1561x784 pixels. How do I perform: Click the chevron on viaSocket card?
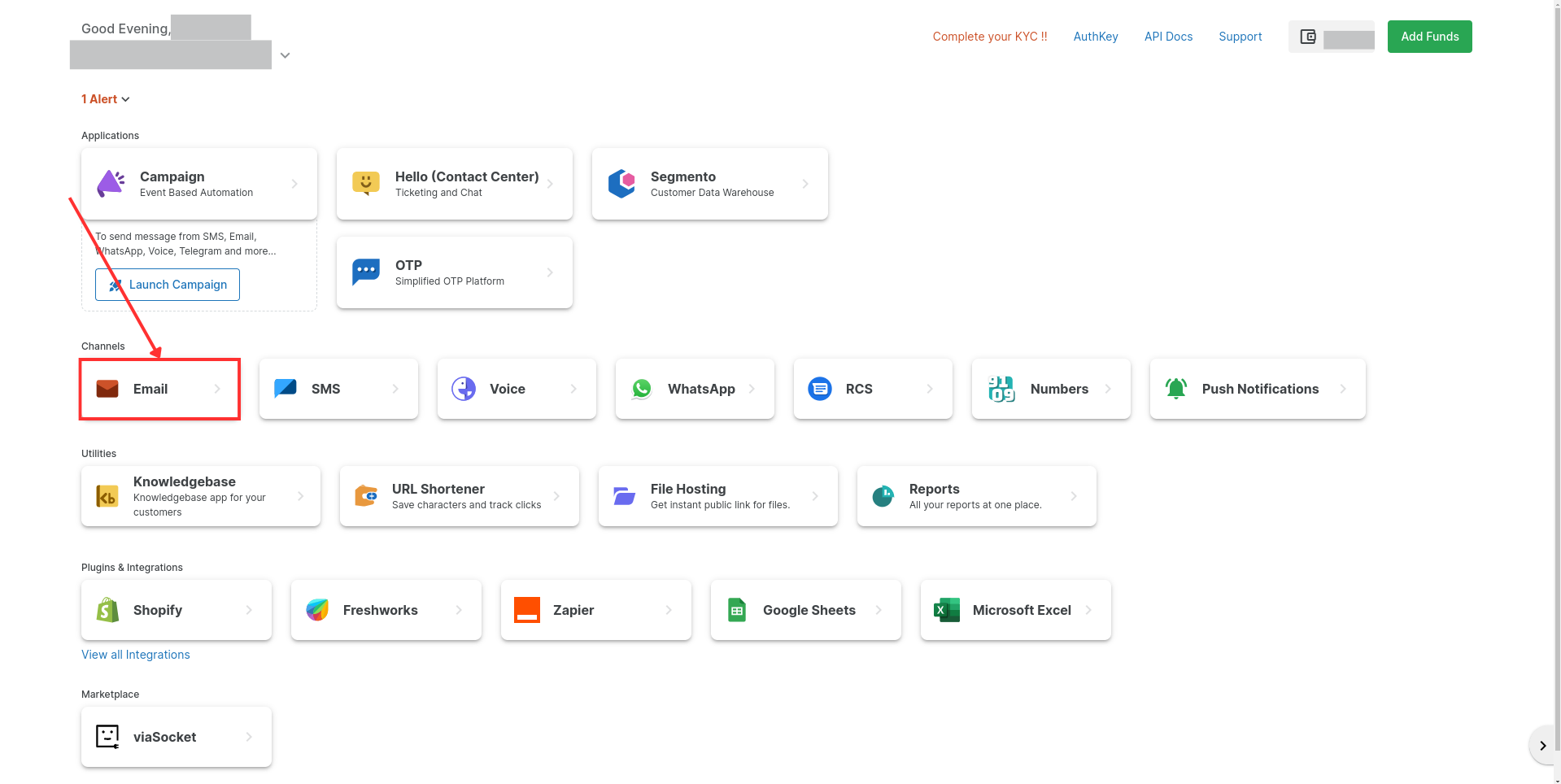click(x=249, y=737)
